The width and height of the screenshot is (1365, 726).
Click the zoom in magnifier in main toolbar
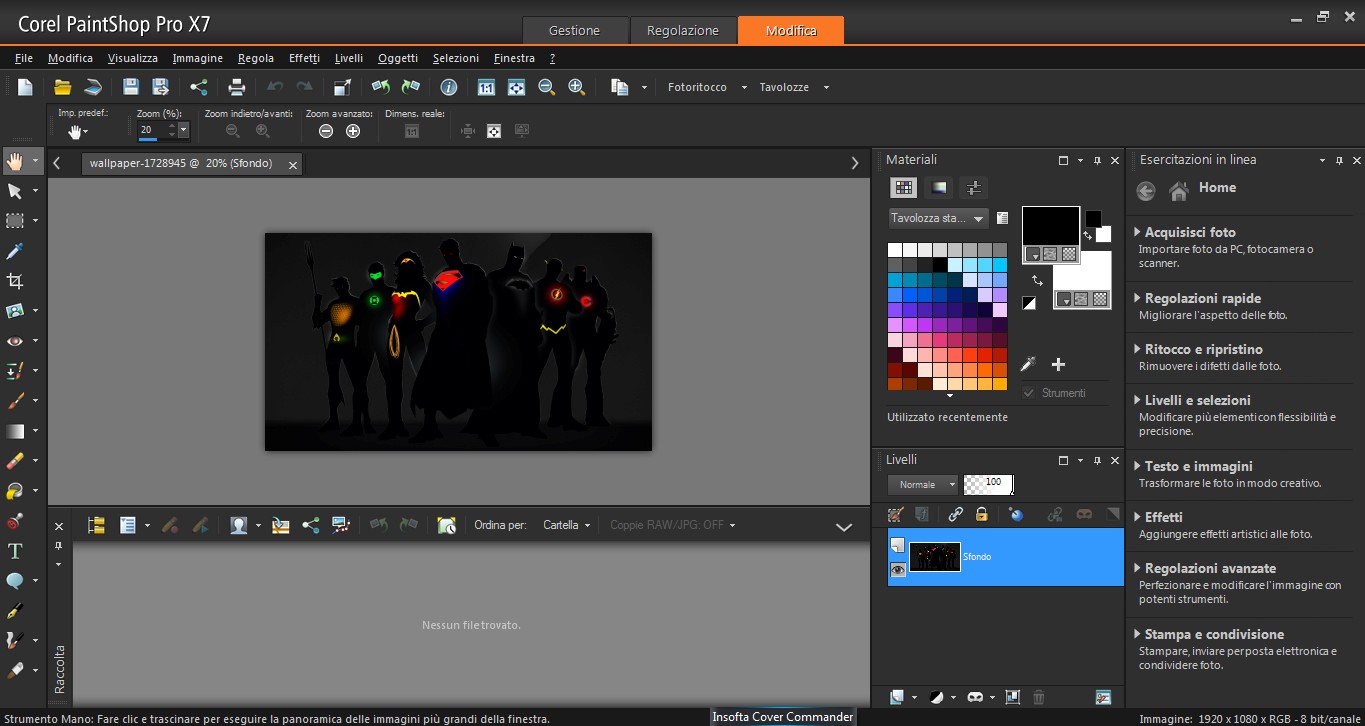(x=576, y=87)
